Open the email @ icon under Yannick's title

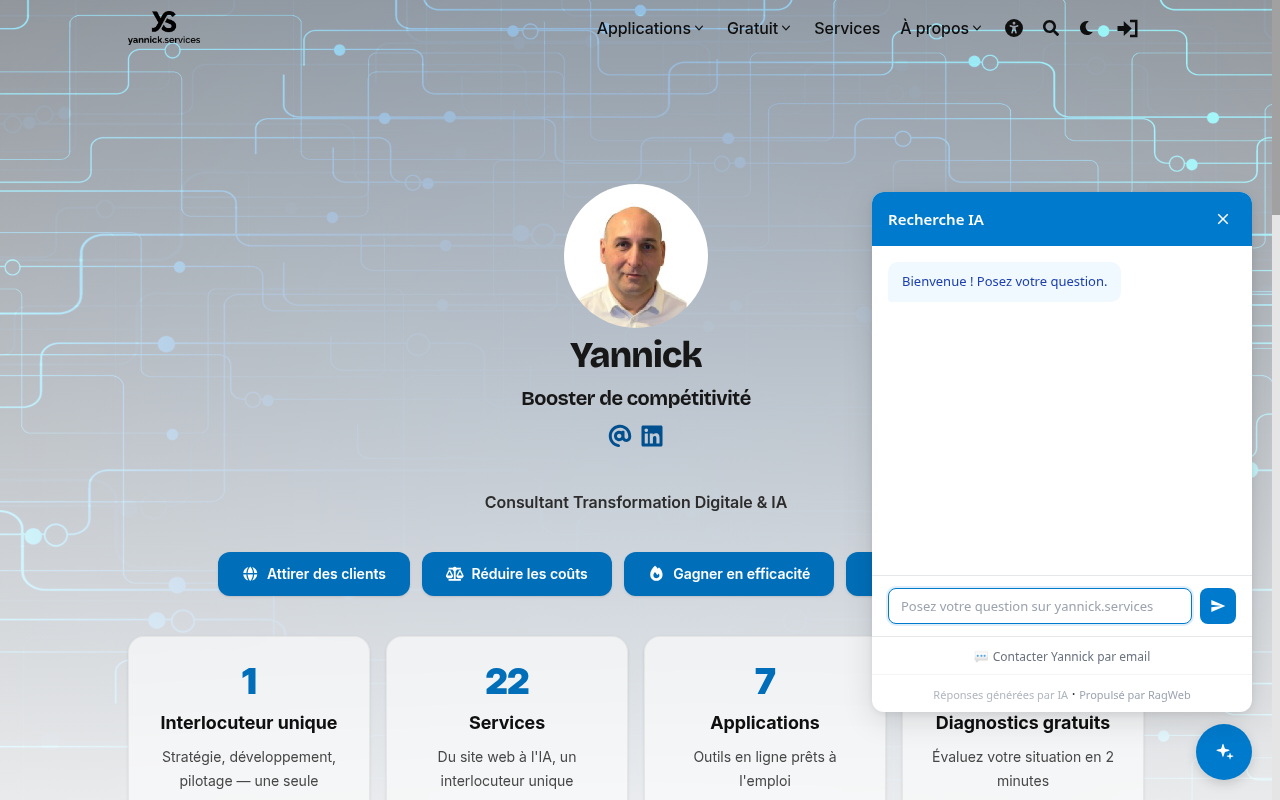pos(620,436)
